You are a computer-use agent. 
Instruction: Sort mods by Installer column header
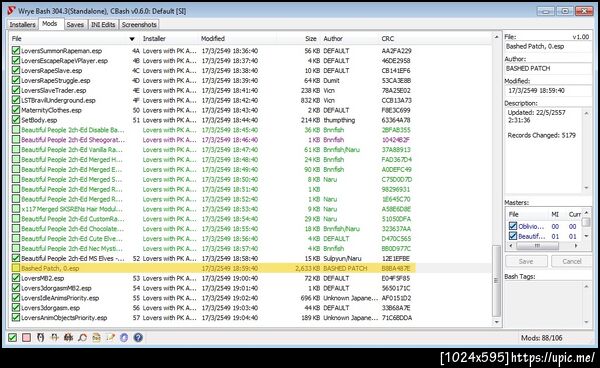coord(154,39)
